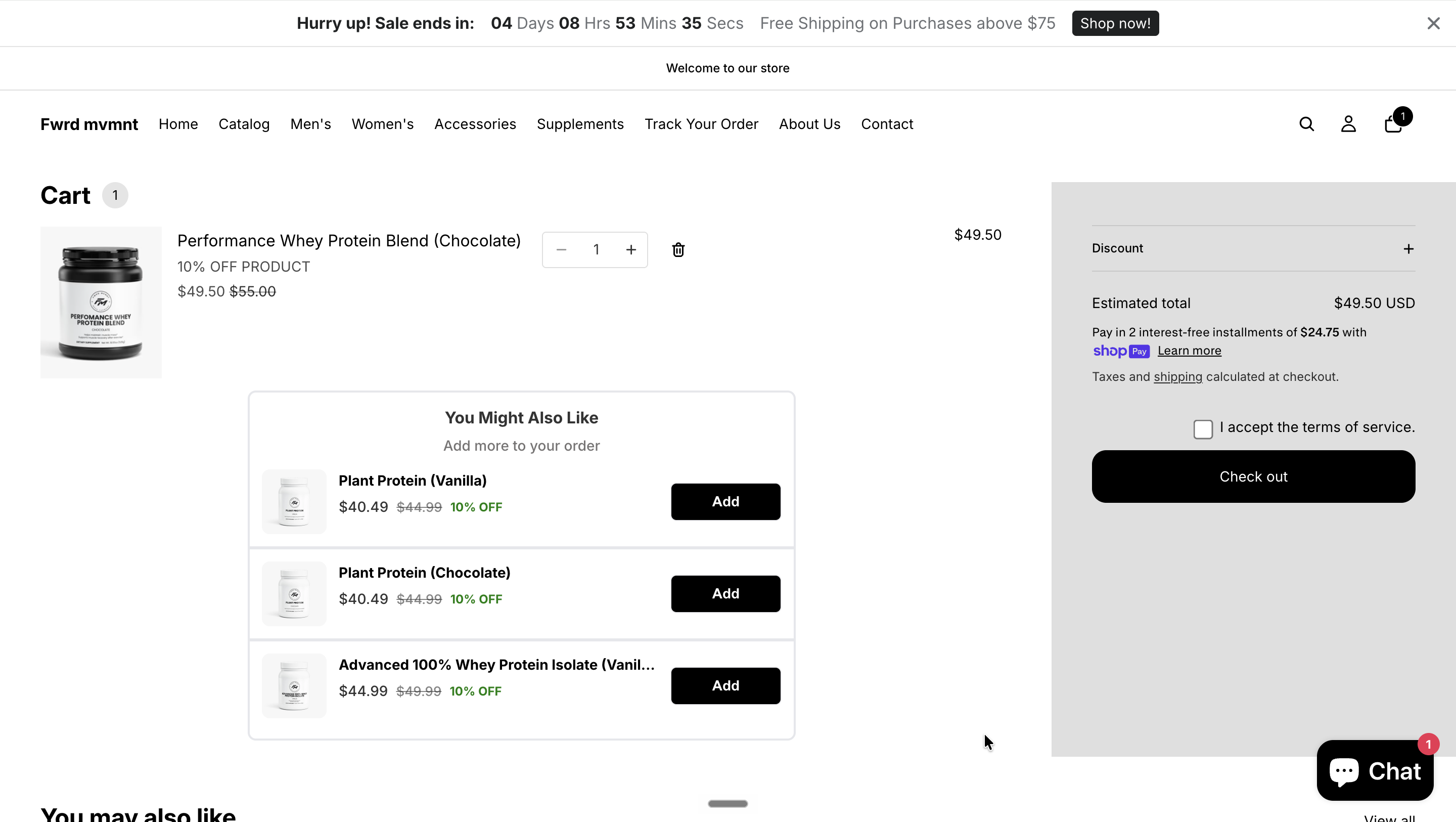Open the Men's menu item
The image size is (1456, 822).
310,124
